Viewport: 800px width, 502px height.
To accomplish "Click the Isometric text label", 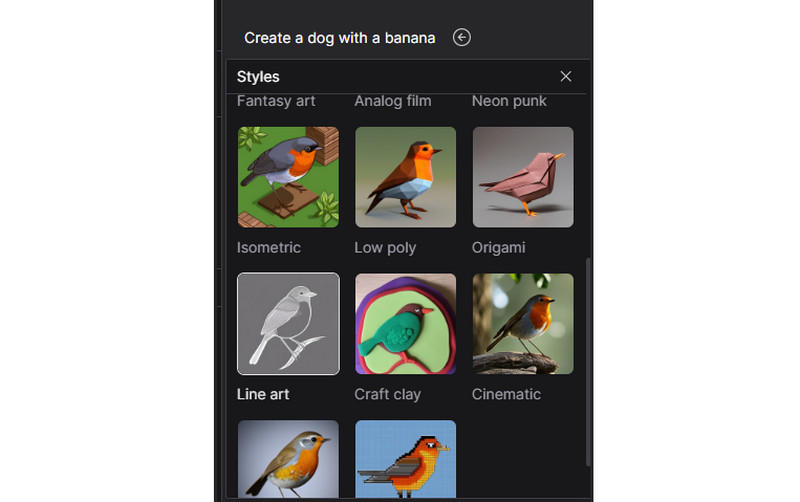I will (268, 247).
